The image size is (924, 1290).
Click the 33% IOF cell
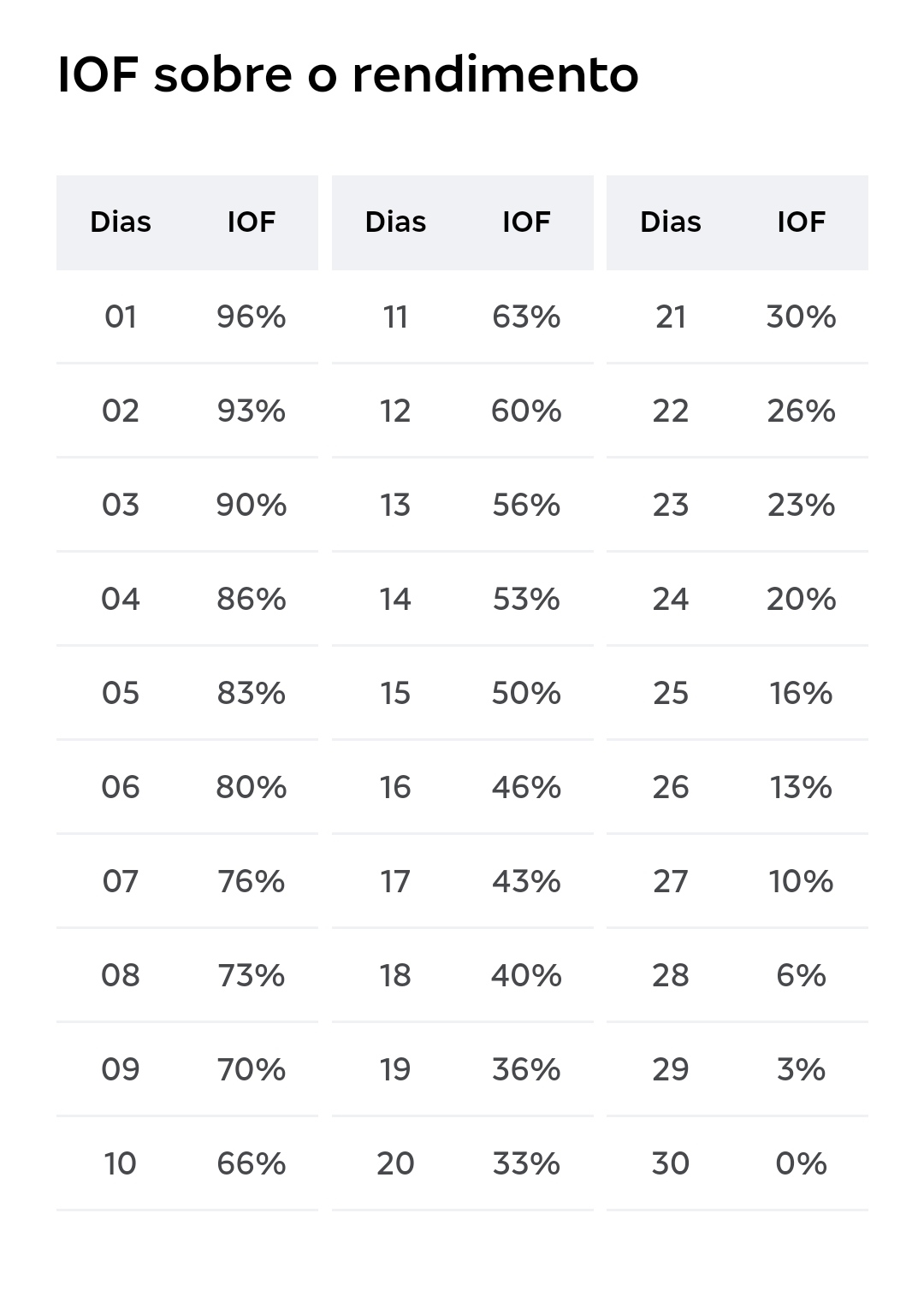pos(526,1163)
